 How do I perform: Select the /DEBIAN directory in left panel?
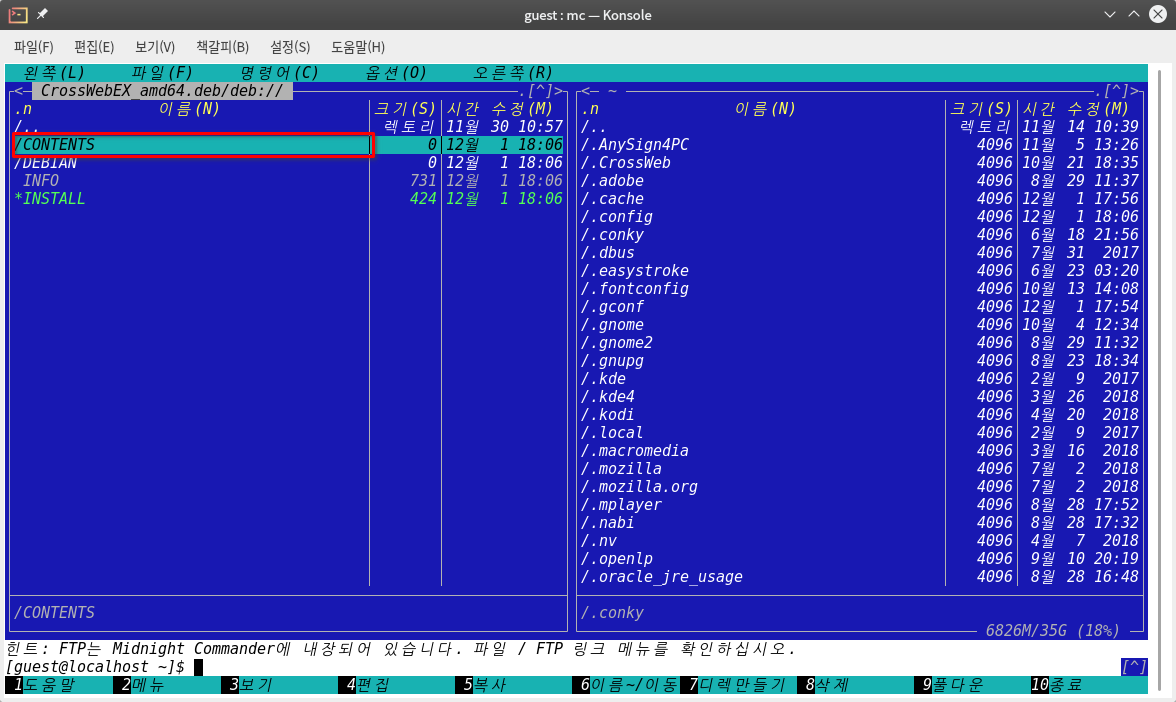(x=289, y=163)
